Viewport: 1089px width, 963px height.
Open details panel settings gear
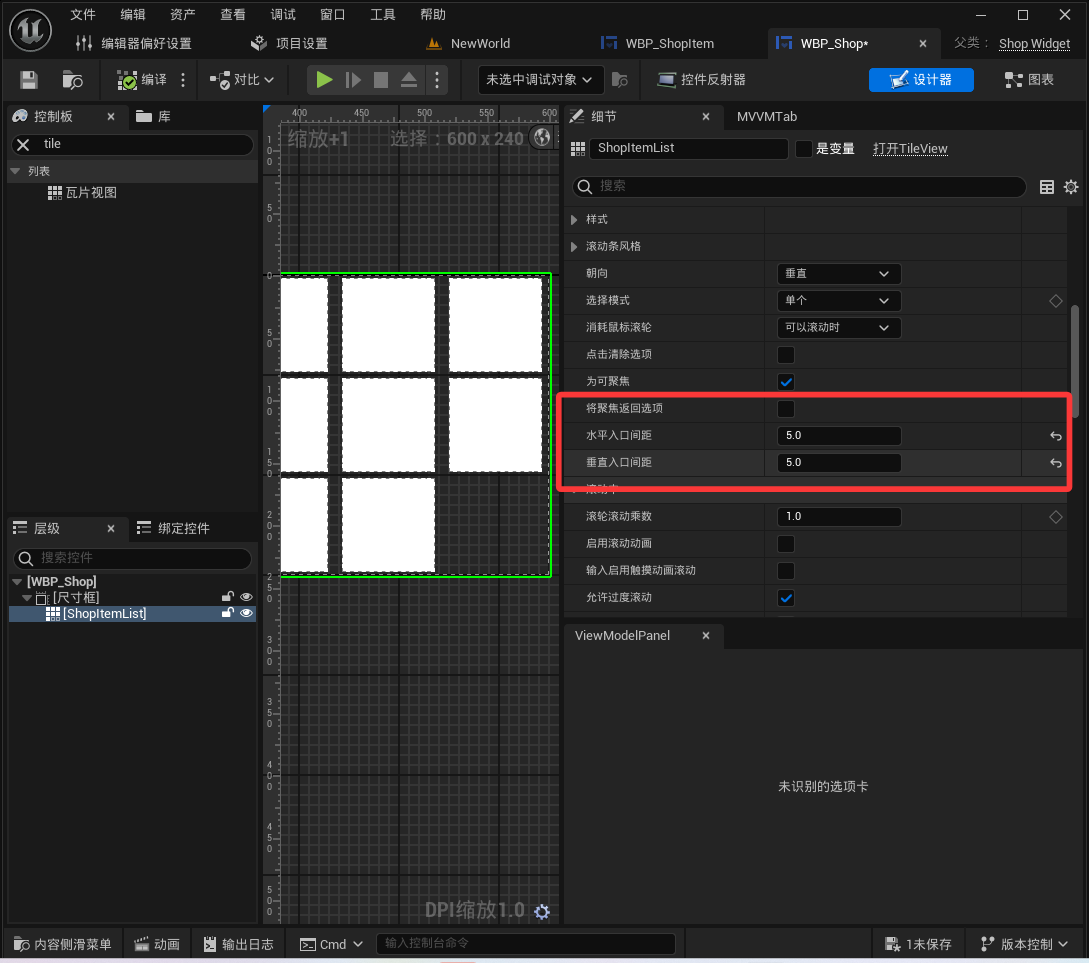[x=1071, y=187]
